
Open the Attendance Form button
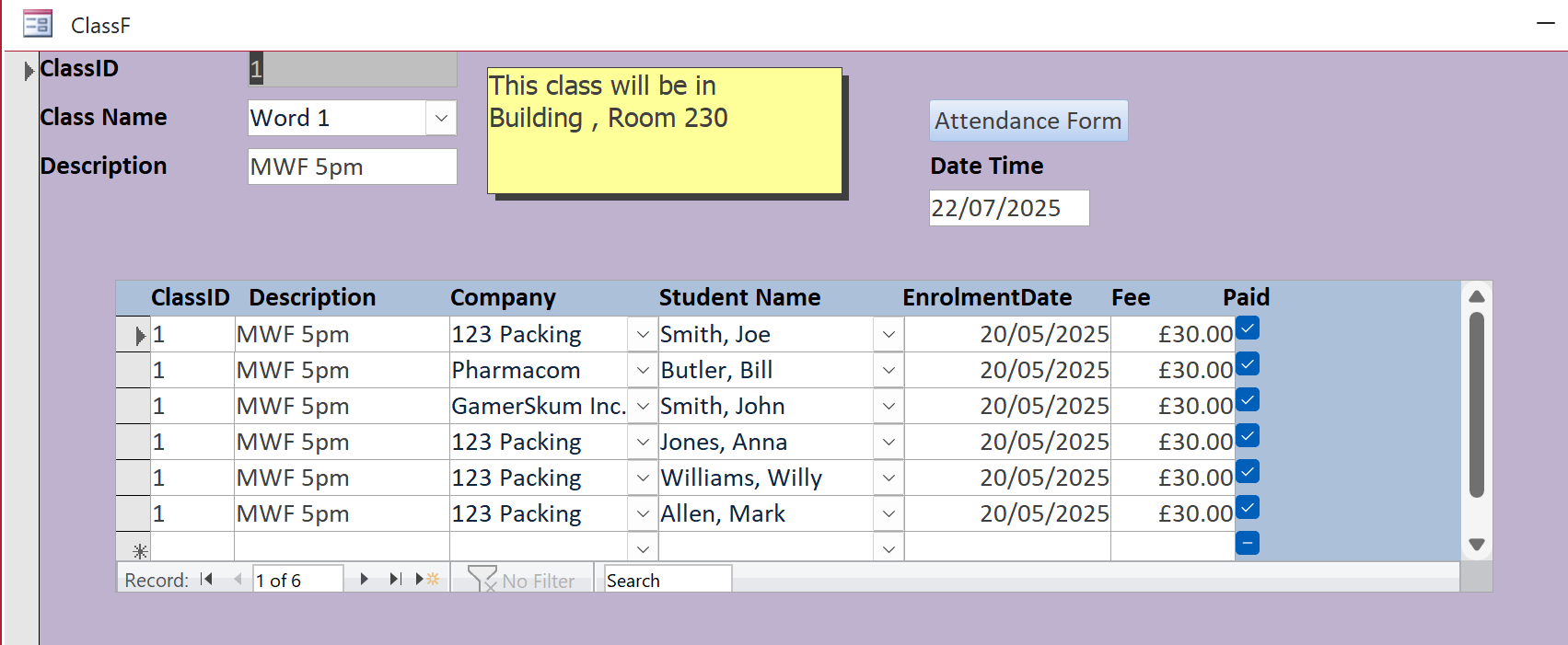pyautogui.click(x=1028, y=121)
